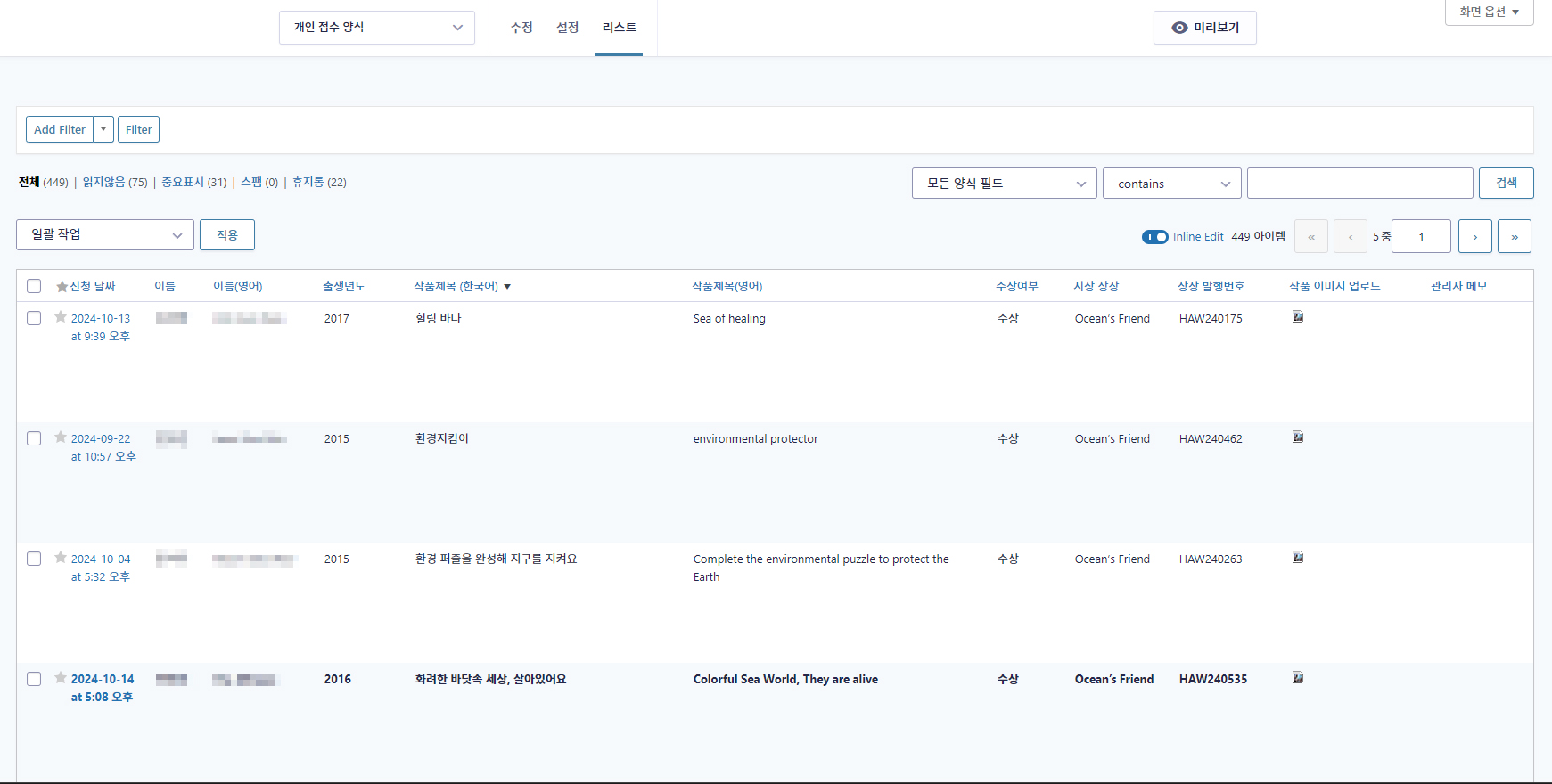Star the 2024-09-22 entry row
Image resolution: width=1552 pixels, height=784 pixels.
[x=61, y=437]
